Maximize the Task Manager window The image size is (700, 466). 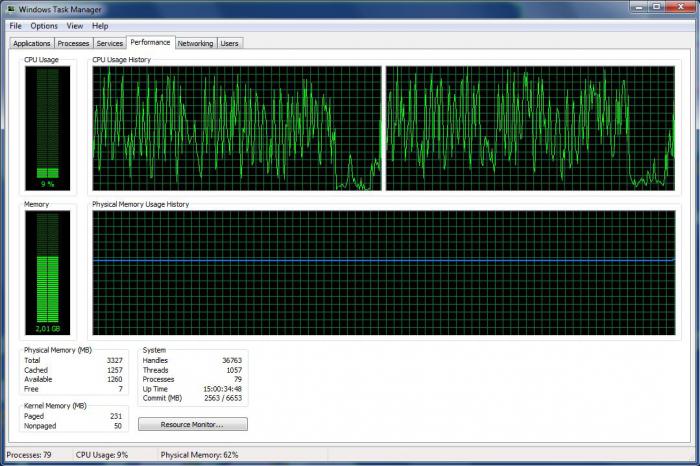click(657, 7)
